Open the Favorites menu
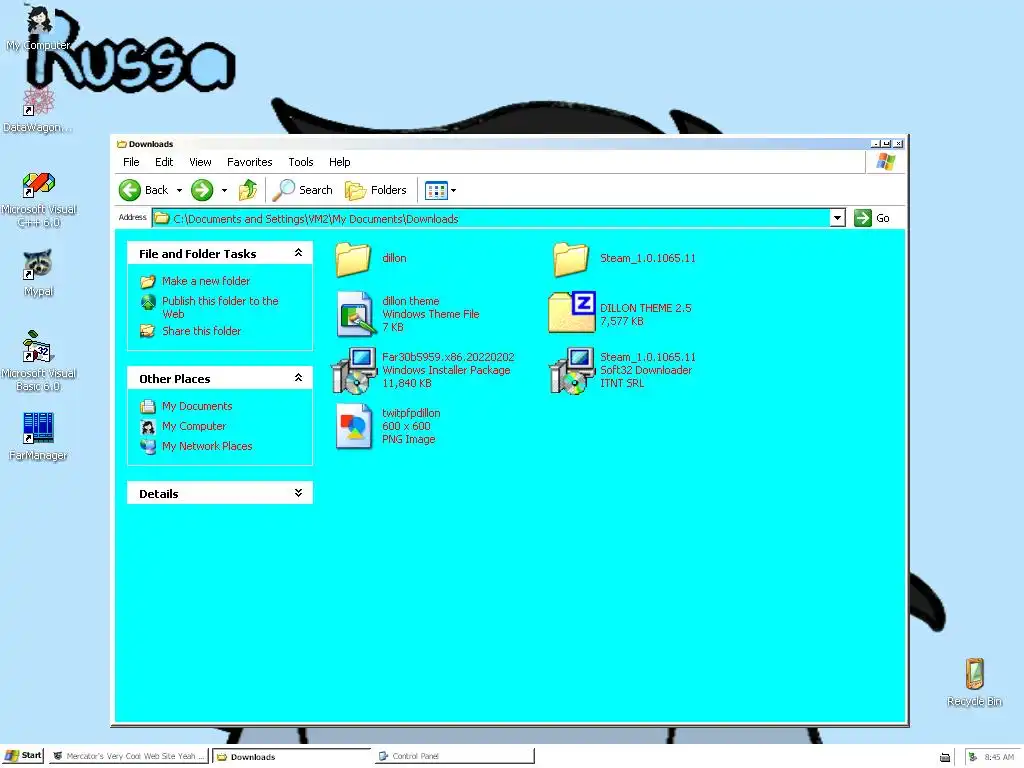The image size is (1024, 768). click(249, 162)
